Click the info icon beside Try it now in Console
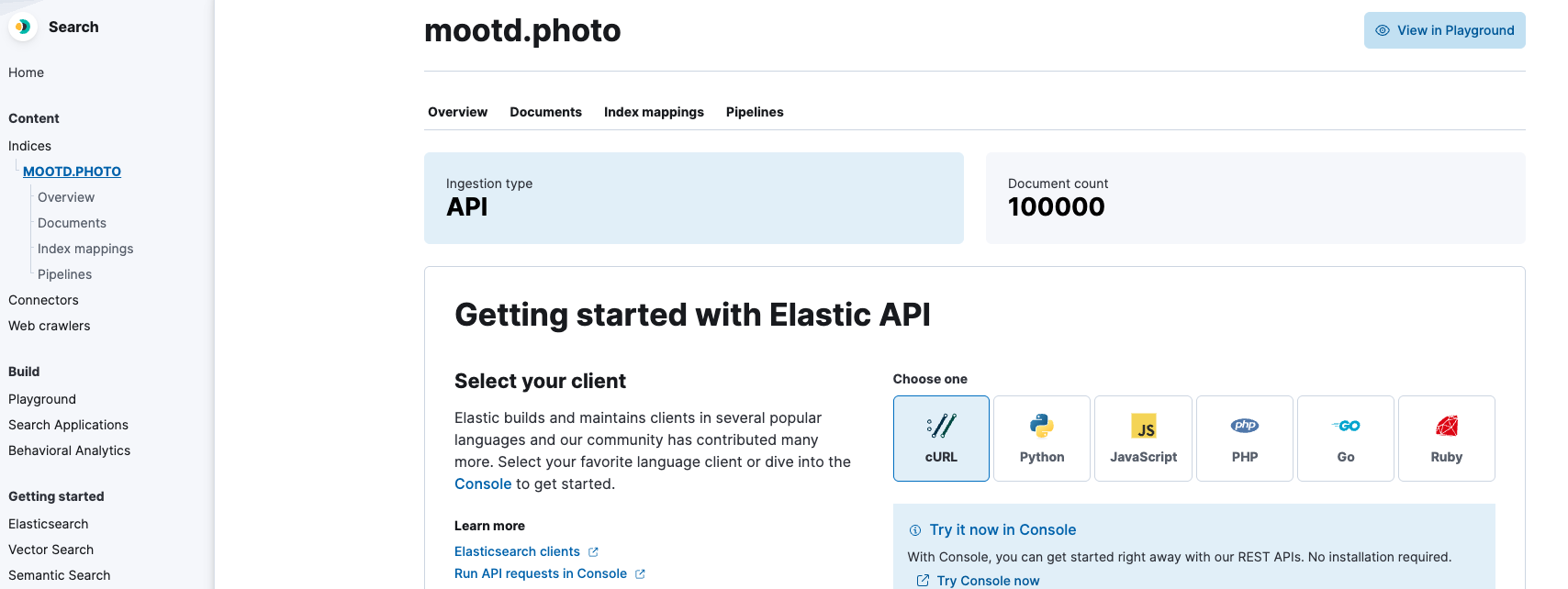Screen dimensions: 1568x589 pyautogui.click(x=915, y=530)
